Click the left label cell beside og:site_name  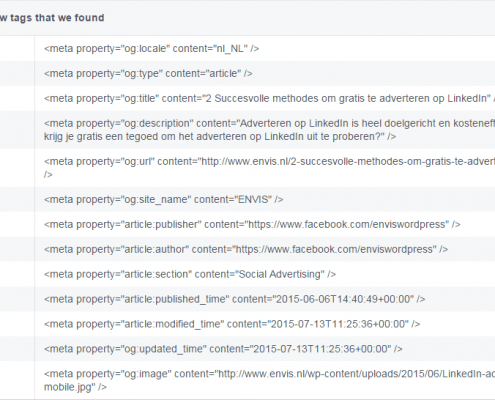click(x=17, y=199)
